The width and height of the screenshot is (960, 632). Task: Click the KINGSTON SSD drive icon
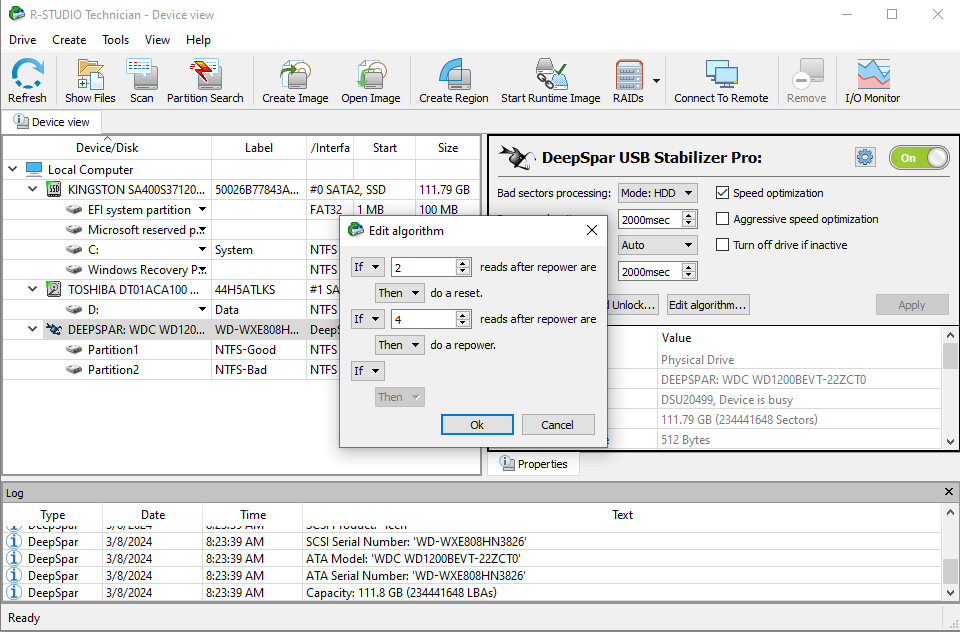tap(54, 189)
